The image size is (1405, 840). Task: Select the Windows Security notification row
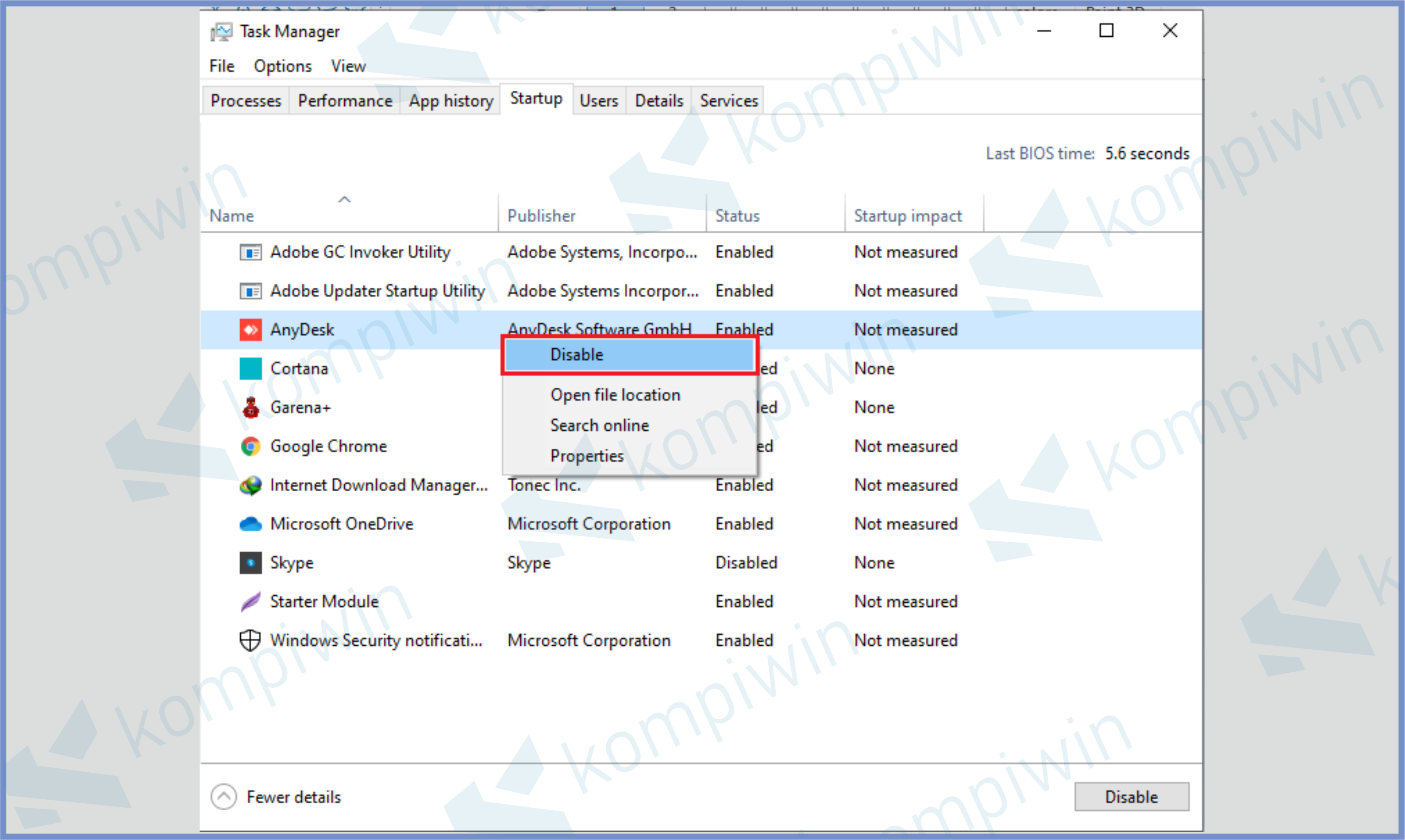(x=702, y=641)
